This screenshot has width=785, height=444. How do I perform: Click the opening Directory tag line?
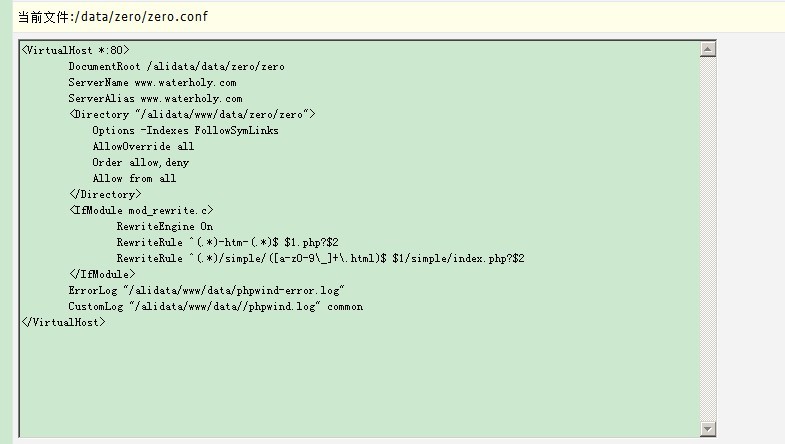192,114
